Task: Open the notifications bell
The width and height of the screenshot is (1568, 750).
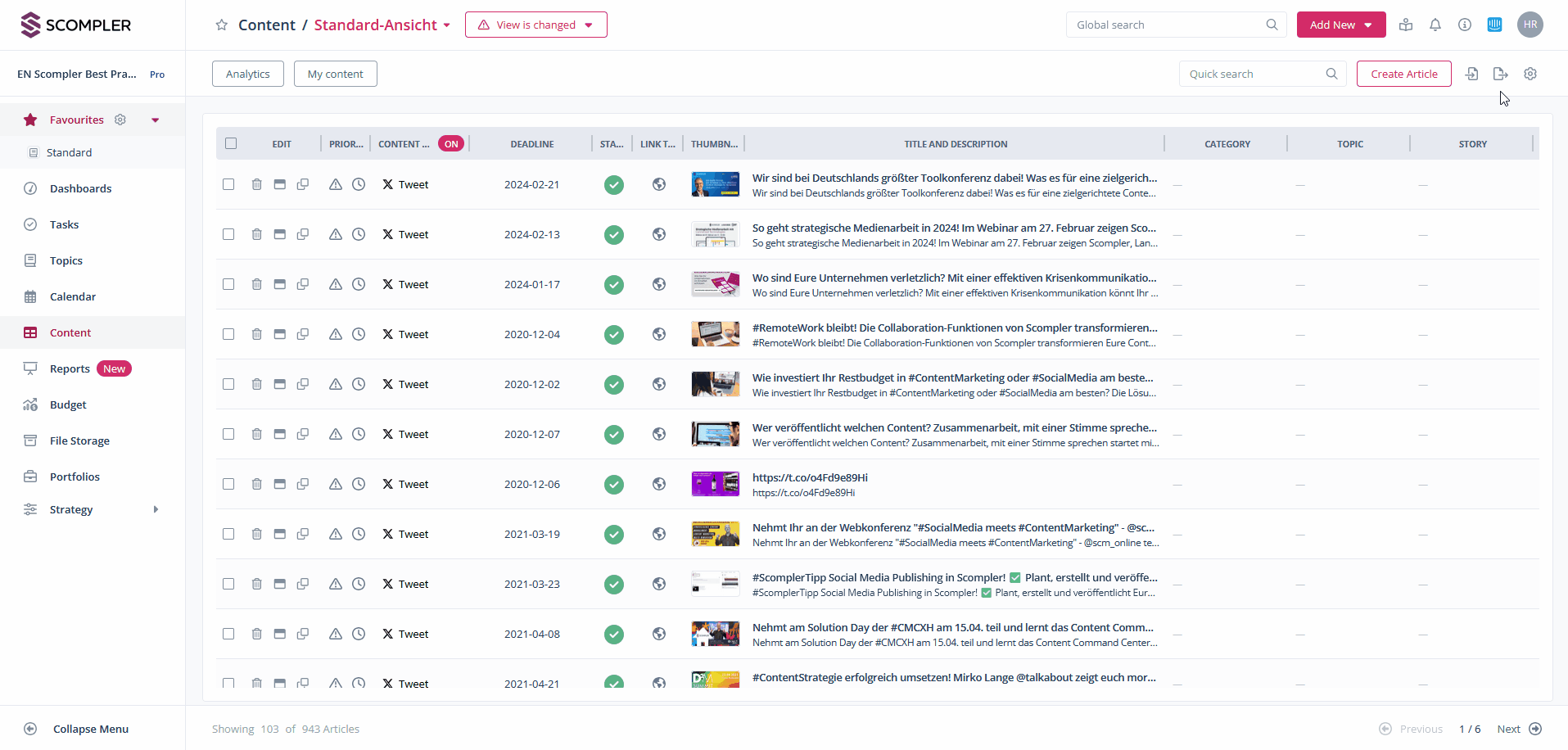Action: (x=1435, y=25)
